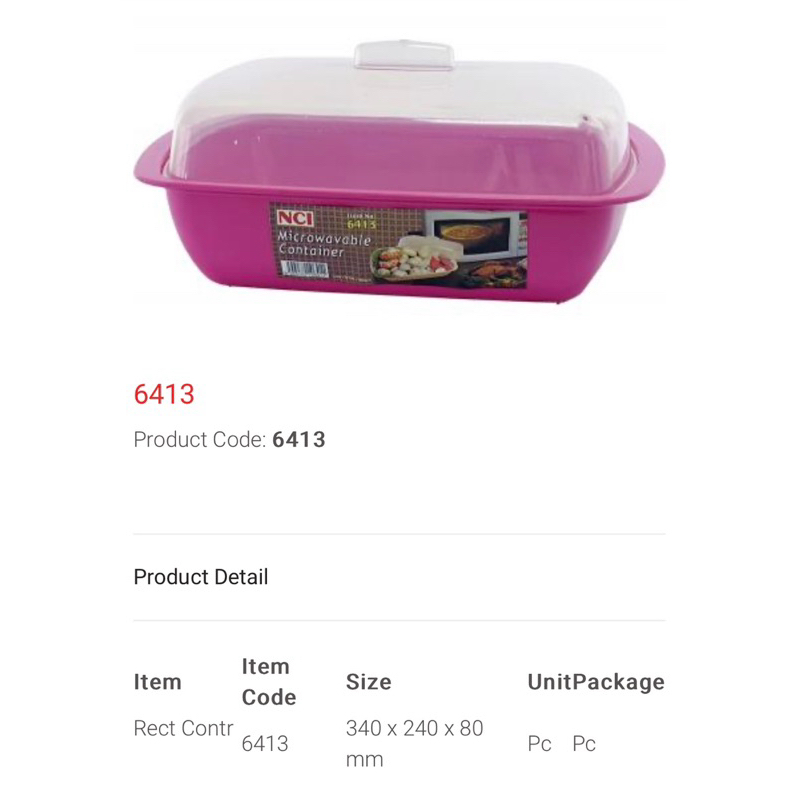Screen dimensions: 800x800
Task: Click the NCI logo on product label
Action: pos(295,218)
